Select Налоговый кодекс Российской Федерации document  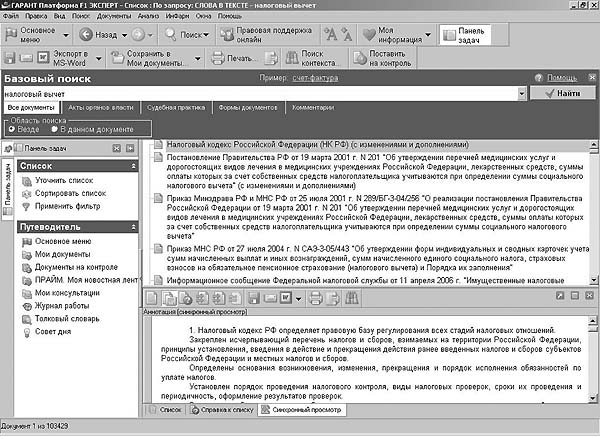point(318,145)
